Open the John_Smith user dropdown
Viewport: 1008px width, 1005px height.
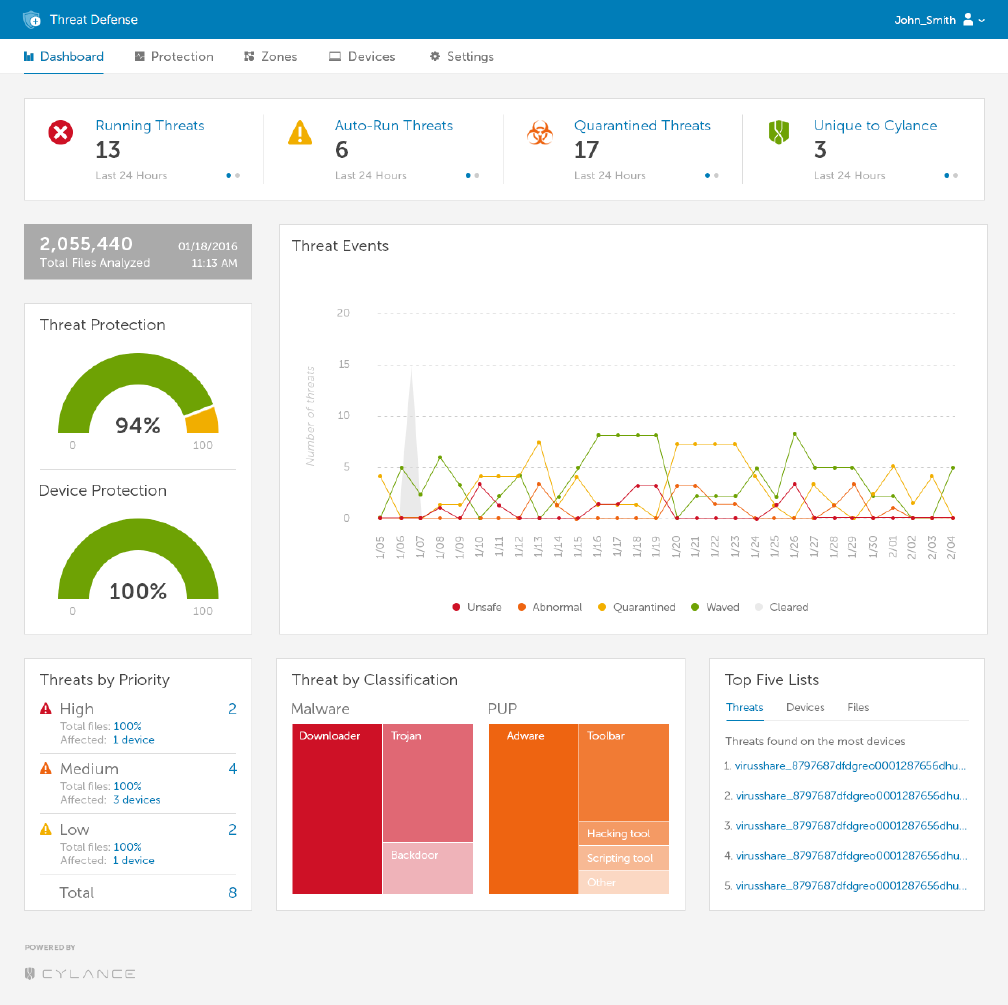point(939,20)
